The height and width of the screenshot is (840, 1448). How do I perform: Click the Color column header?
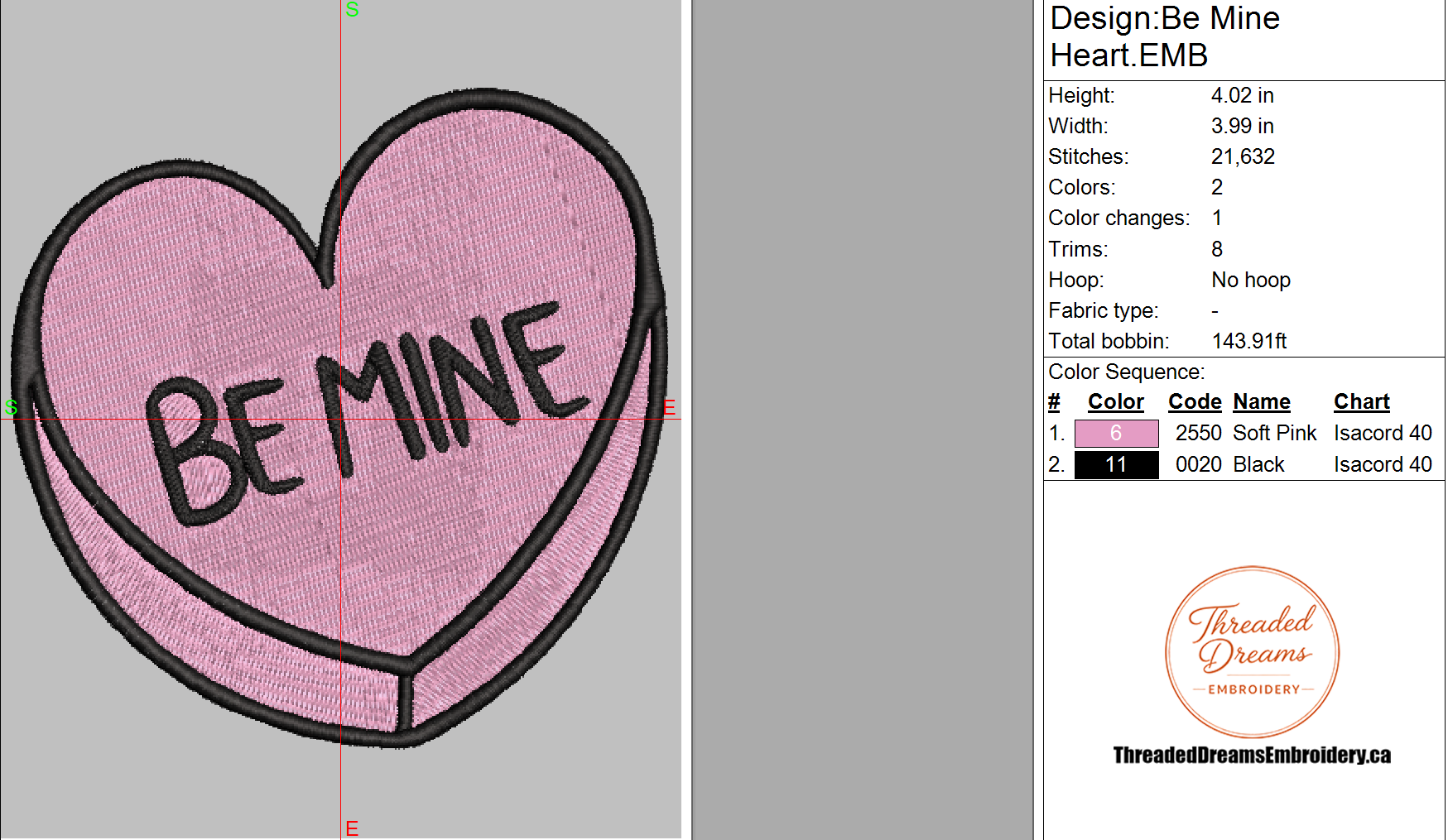[1115, 401]
